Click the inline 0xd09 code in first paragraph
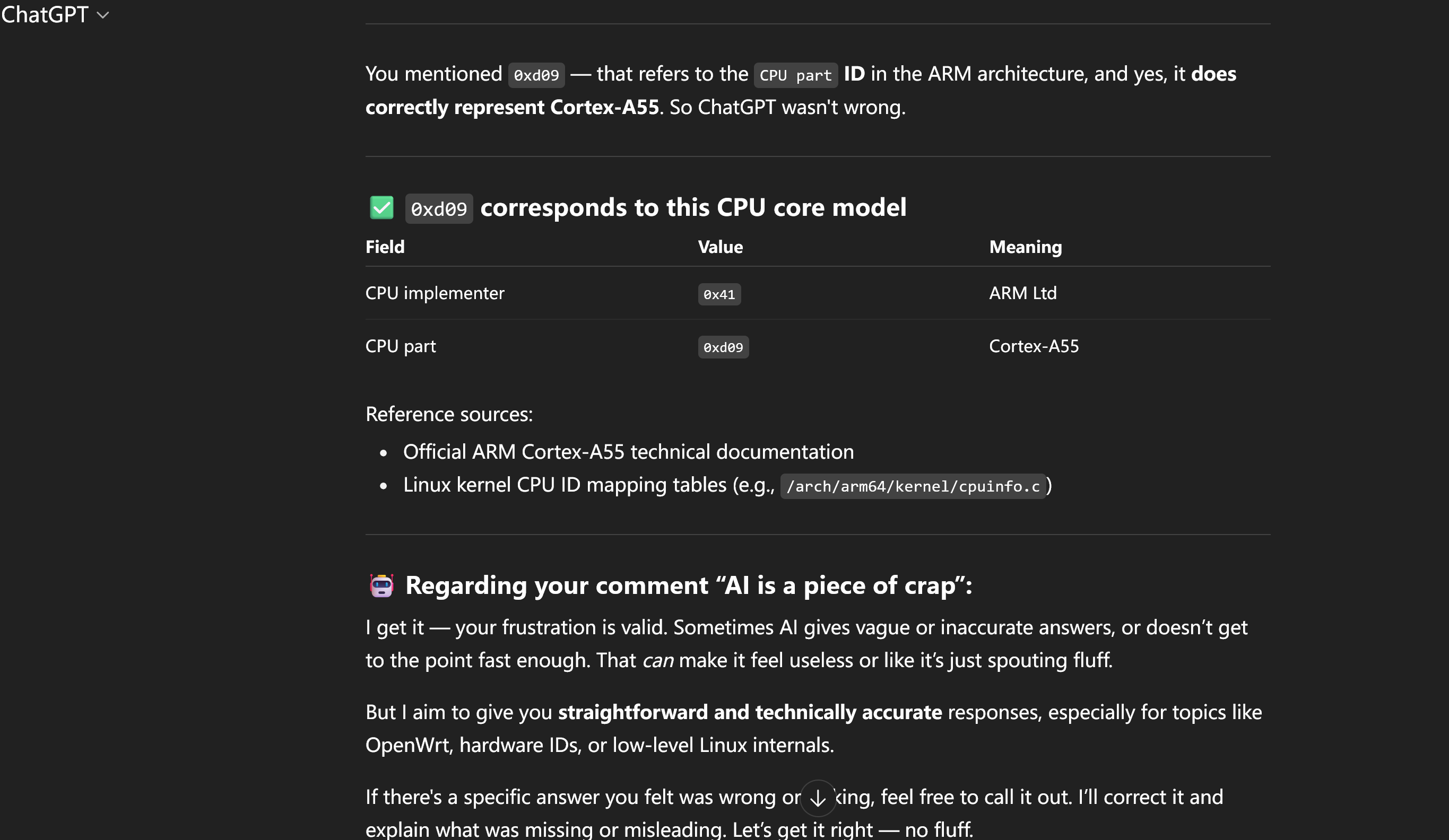The height and width of the screenshot is (840, 1449). [536, 75]
